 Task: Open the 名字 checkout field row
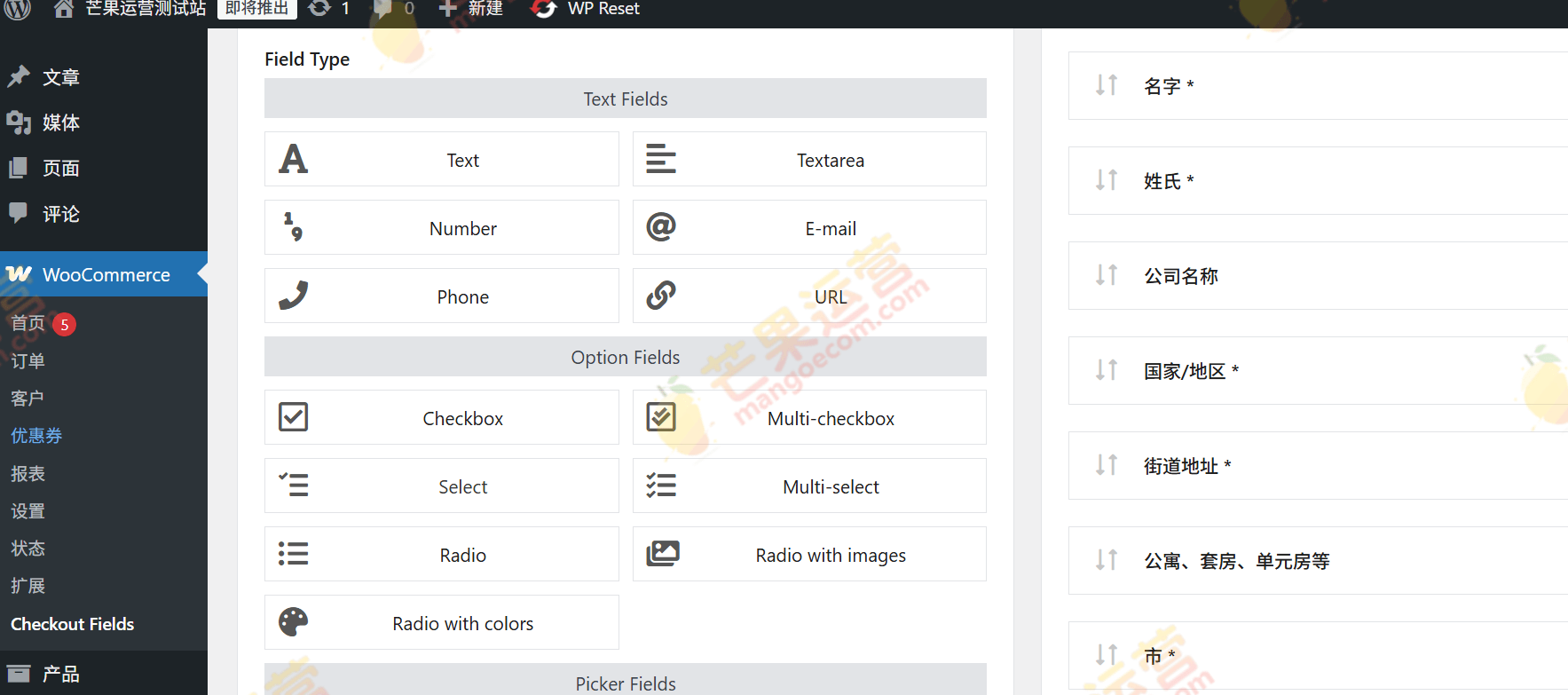pos(1318,85)
